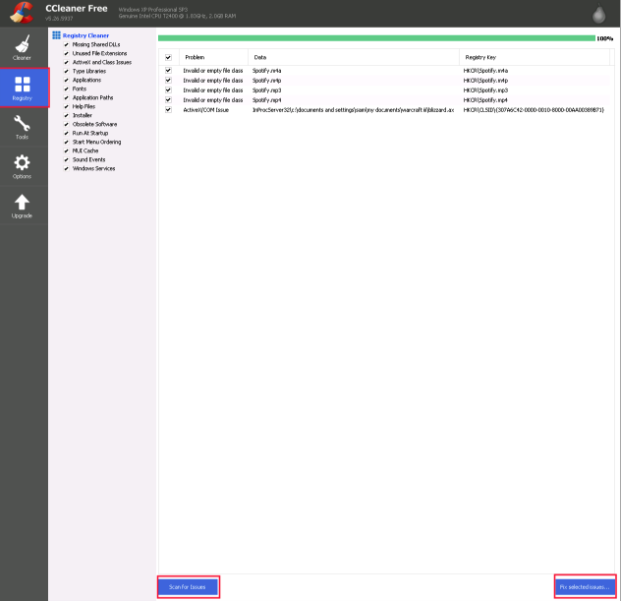
Task: Toggle Fonts checkmark
Action: click(x=66, y=89)
